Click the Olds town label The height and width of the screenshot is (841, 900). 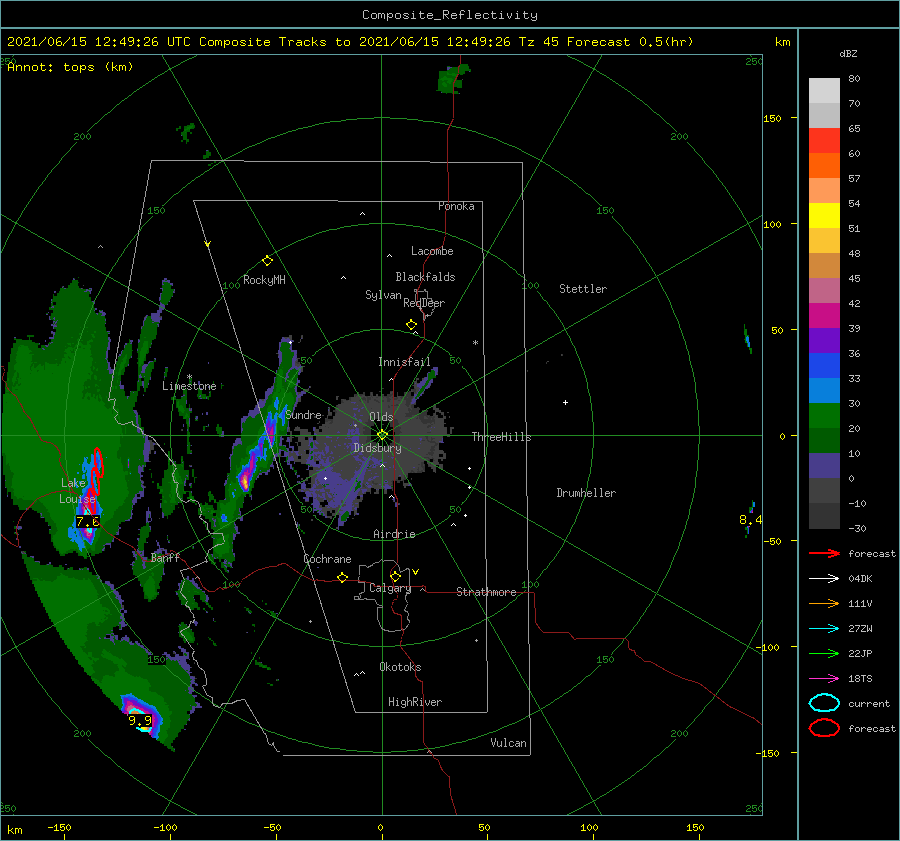click(381, 417)
